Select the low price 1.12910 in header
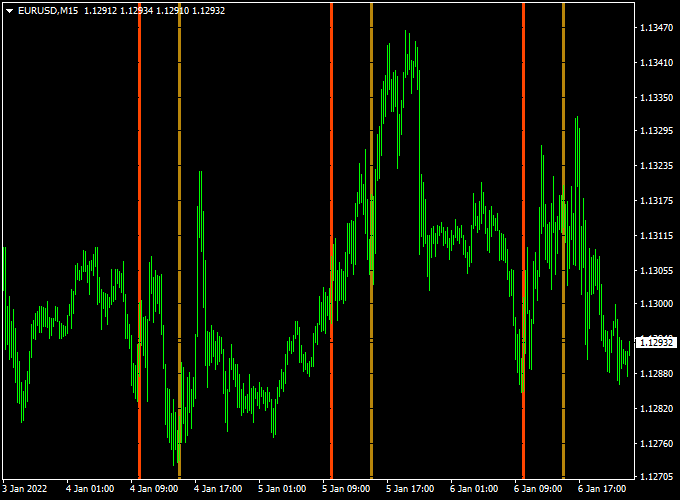The height and width of the screenshot is (500, 680). tap(173, 11)
